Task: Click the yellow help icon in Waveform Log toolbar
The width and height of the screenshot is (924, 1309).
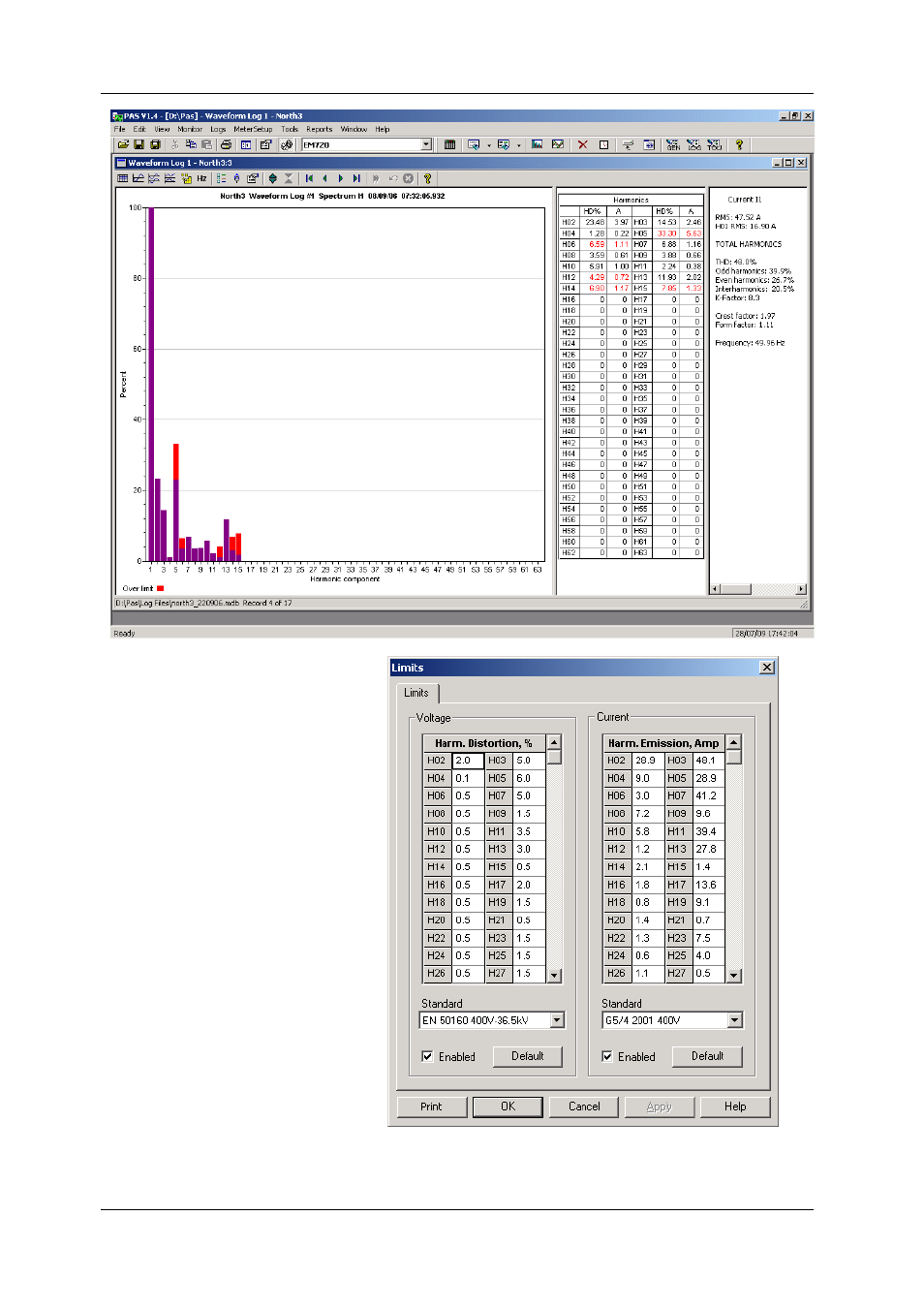Action: click(427, 178)
